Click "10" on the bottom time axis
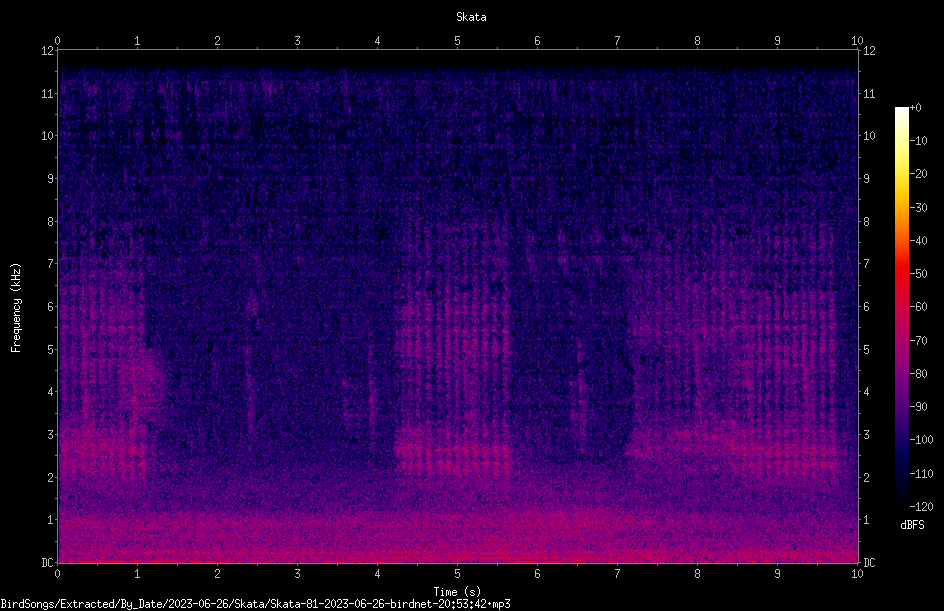Screen dimensions: 944x611 [x=857, y=574]
